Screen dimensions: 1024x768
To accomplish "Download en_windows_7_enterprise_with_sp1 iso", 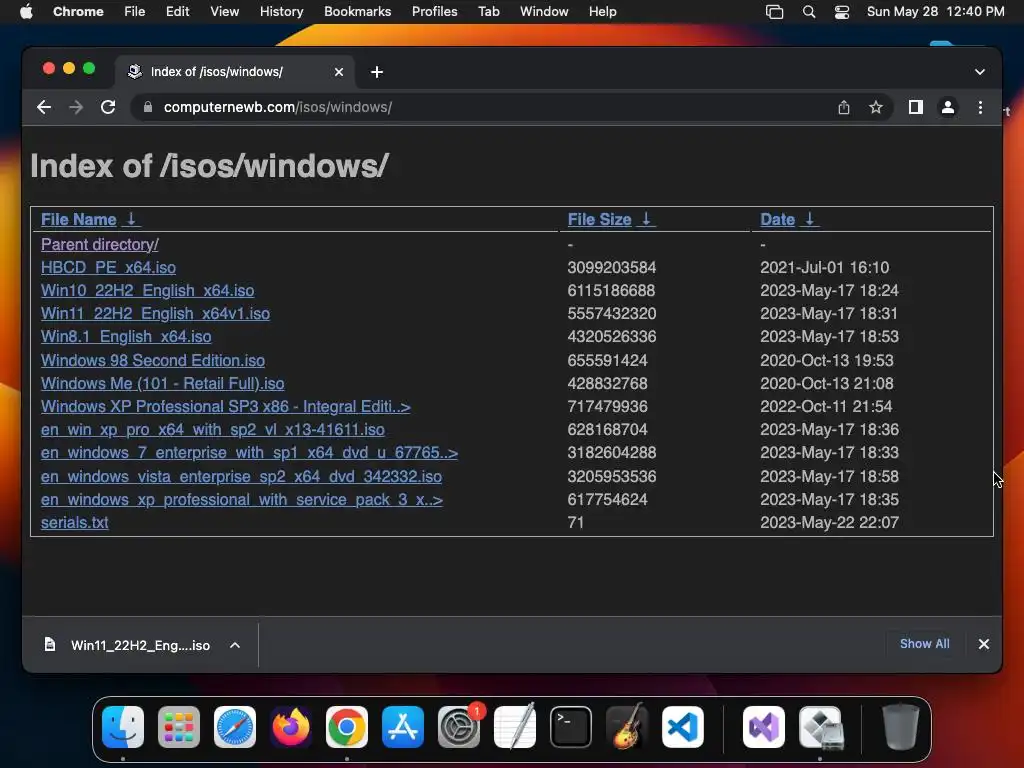I will click(249, 453).
